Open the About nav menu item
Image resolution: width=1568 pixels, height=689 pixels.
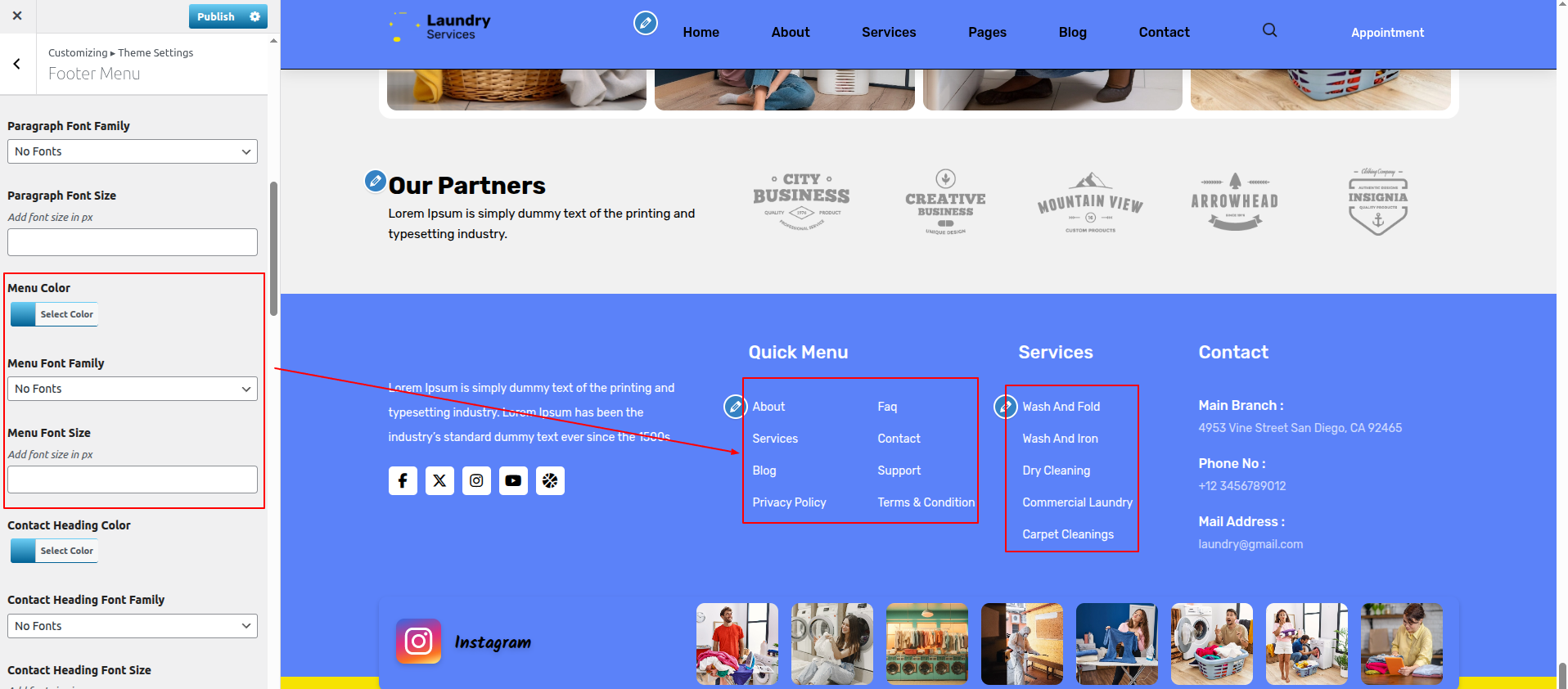point(791,32)
